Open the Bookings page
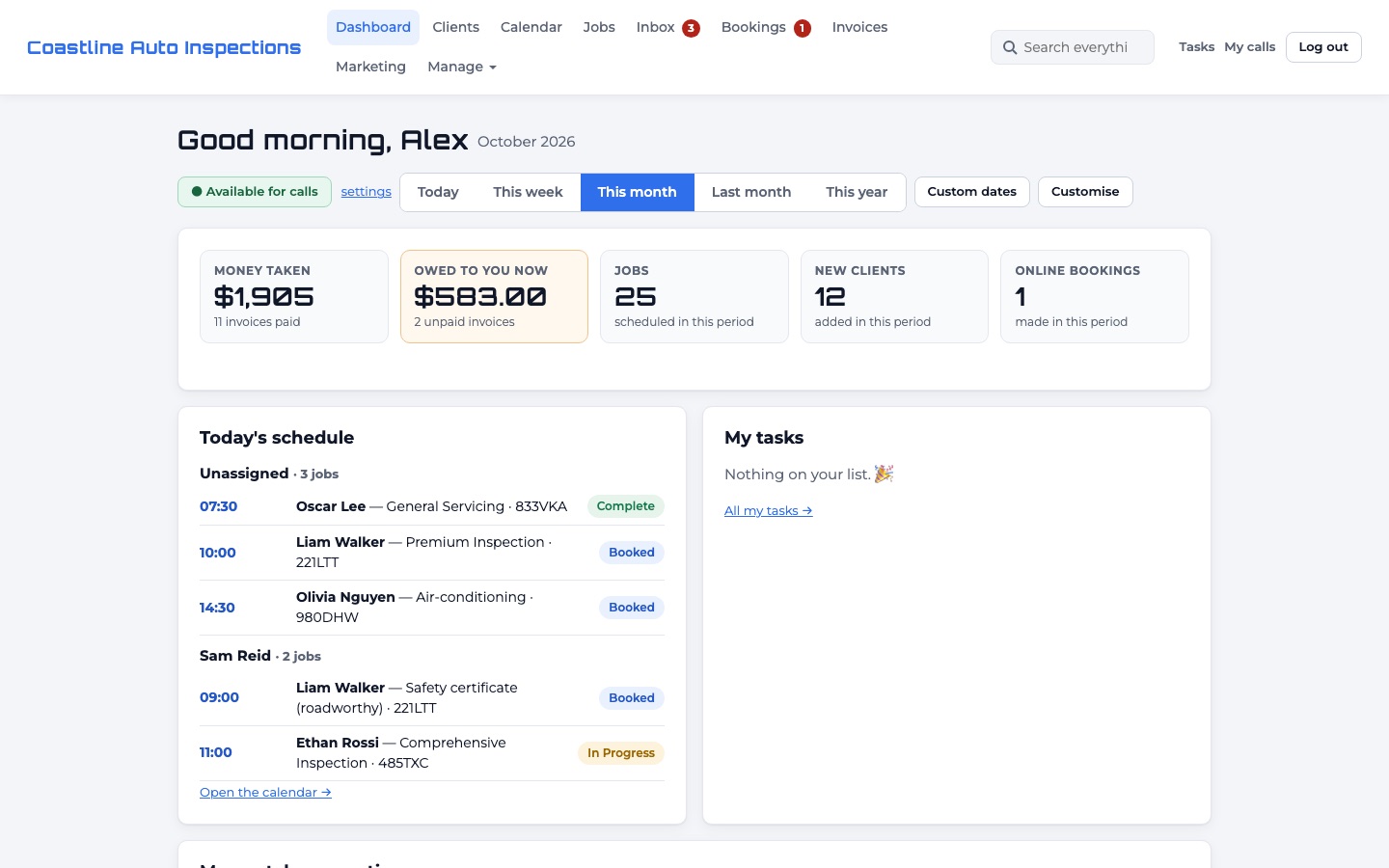 point(766,27)
